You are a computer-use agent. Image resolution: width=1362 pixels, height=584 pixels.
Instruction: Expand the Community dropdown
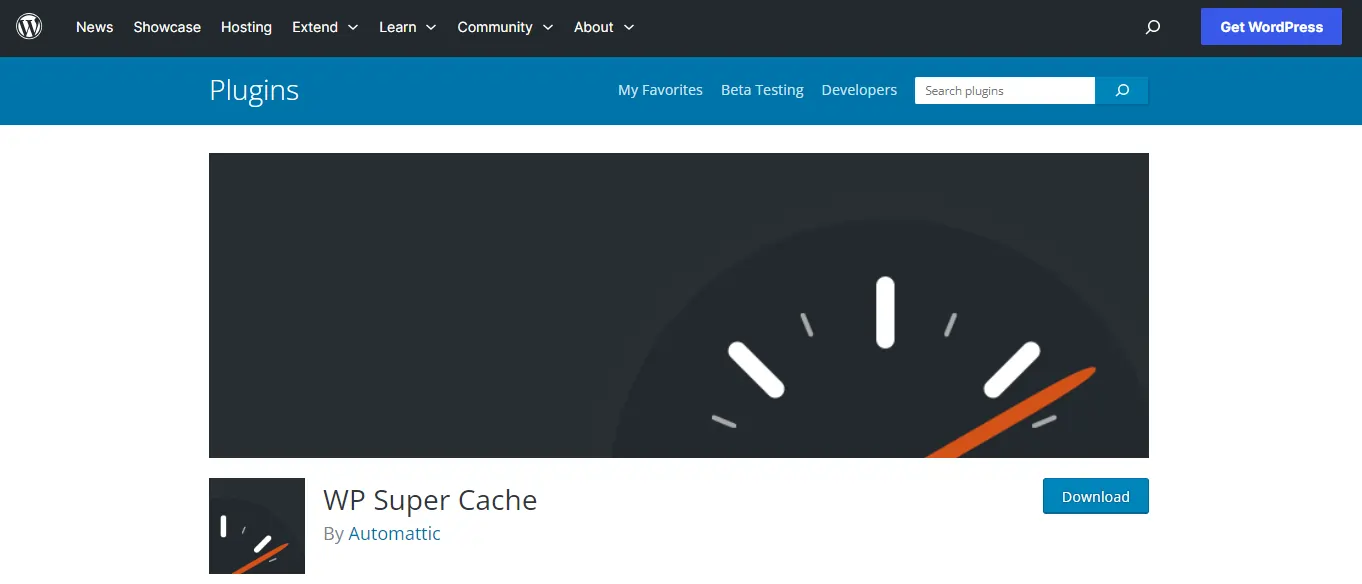(x=505, y=27)
